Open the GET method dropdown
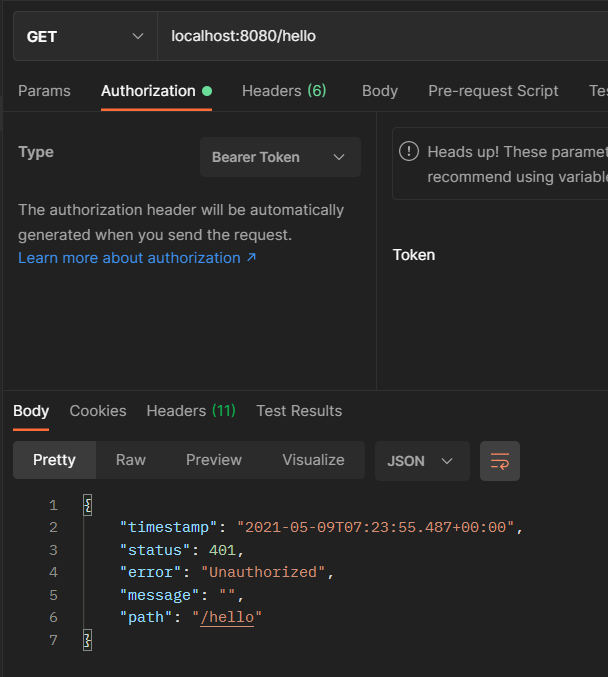 [84, 37]
